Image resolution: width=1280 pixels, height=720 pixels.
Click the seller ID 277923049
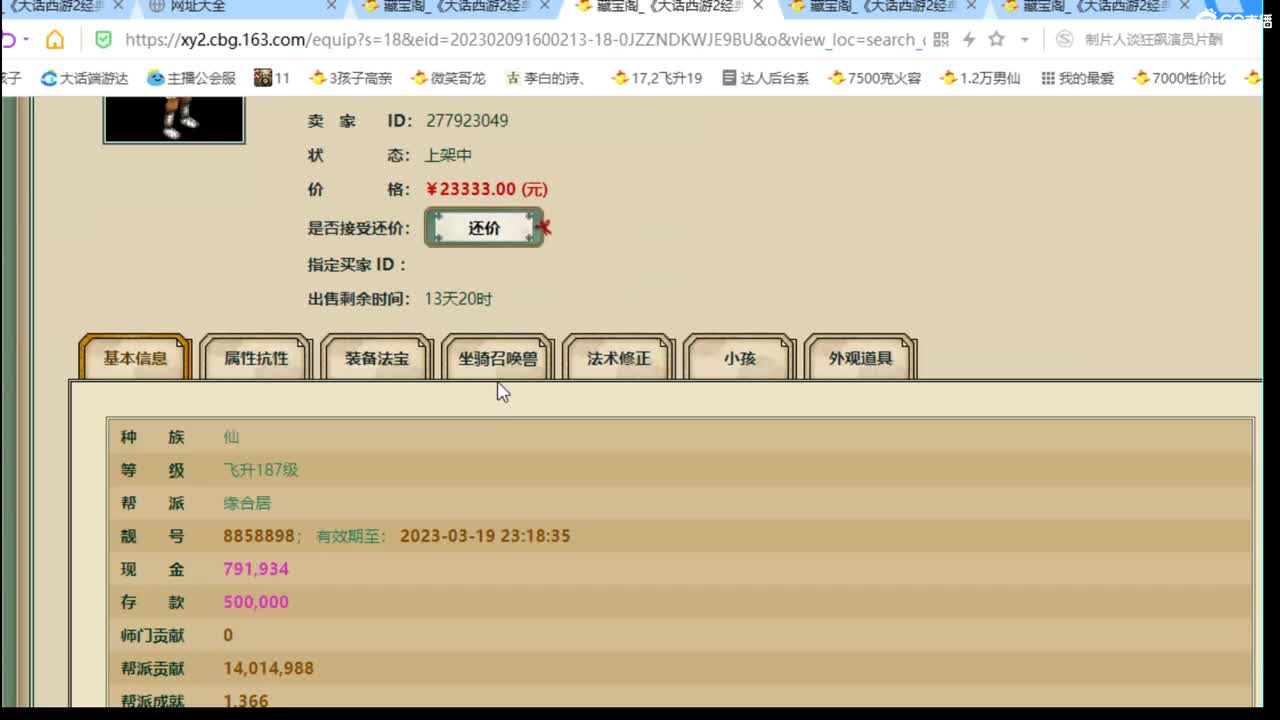click(467, 121)
